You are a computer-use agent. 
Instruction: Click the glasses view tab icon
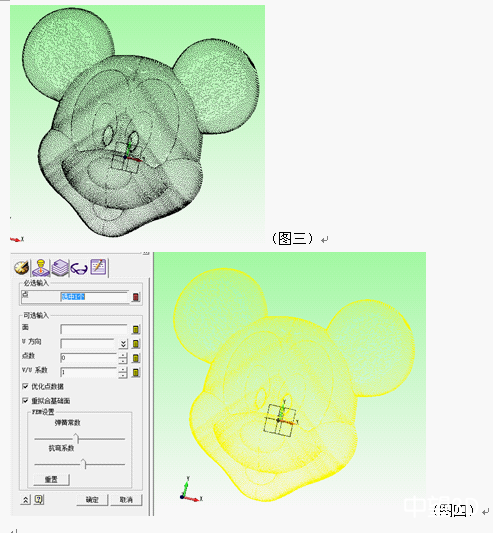[79, 269]
